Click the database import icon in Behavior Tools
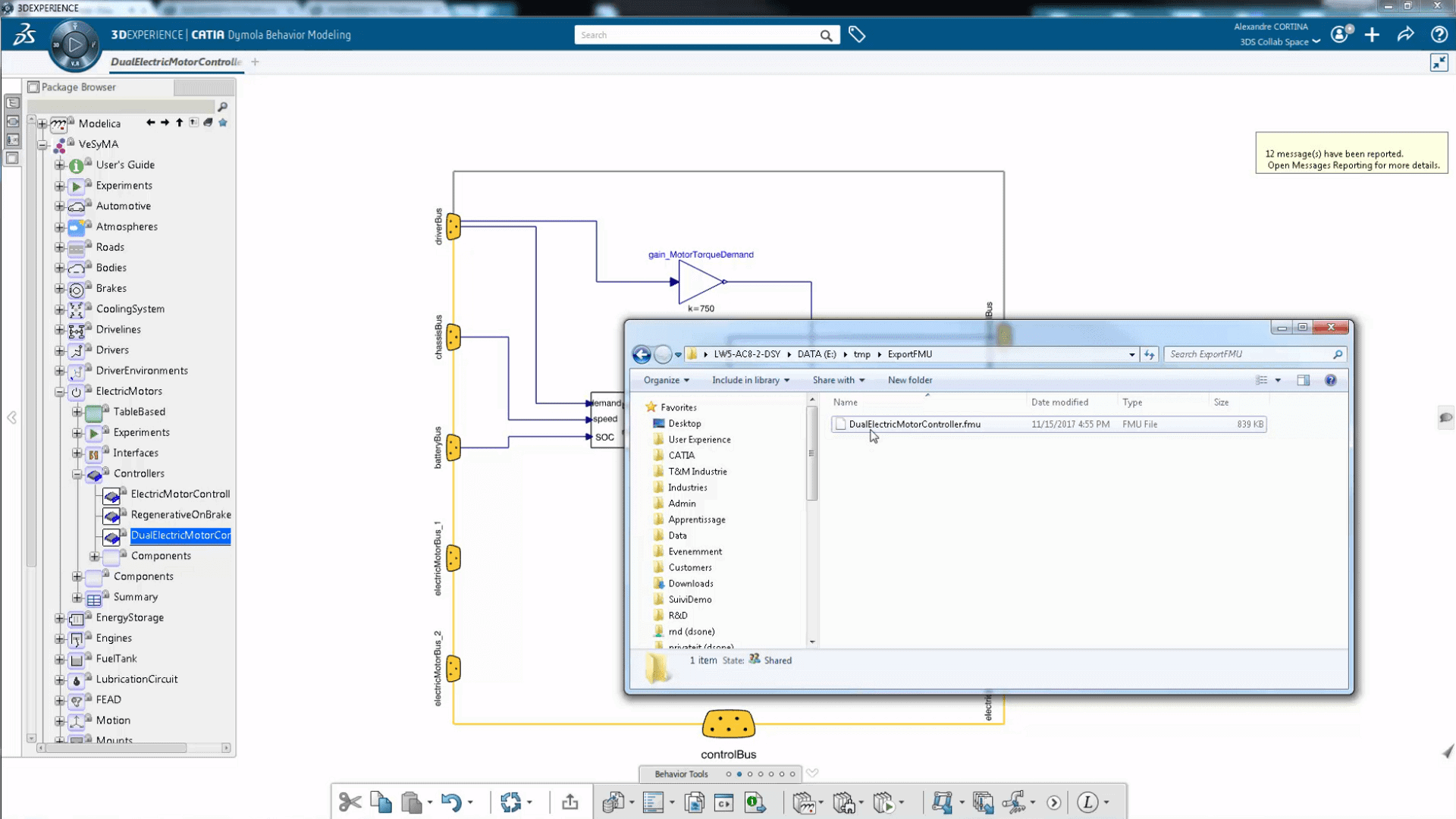This screenshot has height=819, width=1456. point(613,802)
